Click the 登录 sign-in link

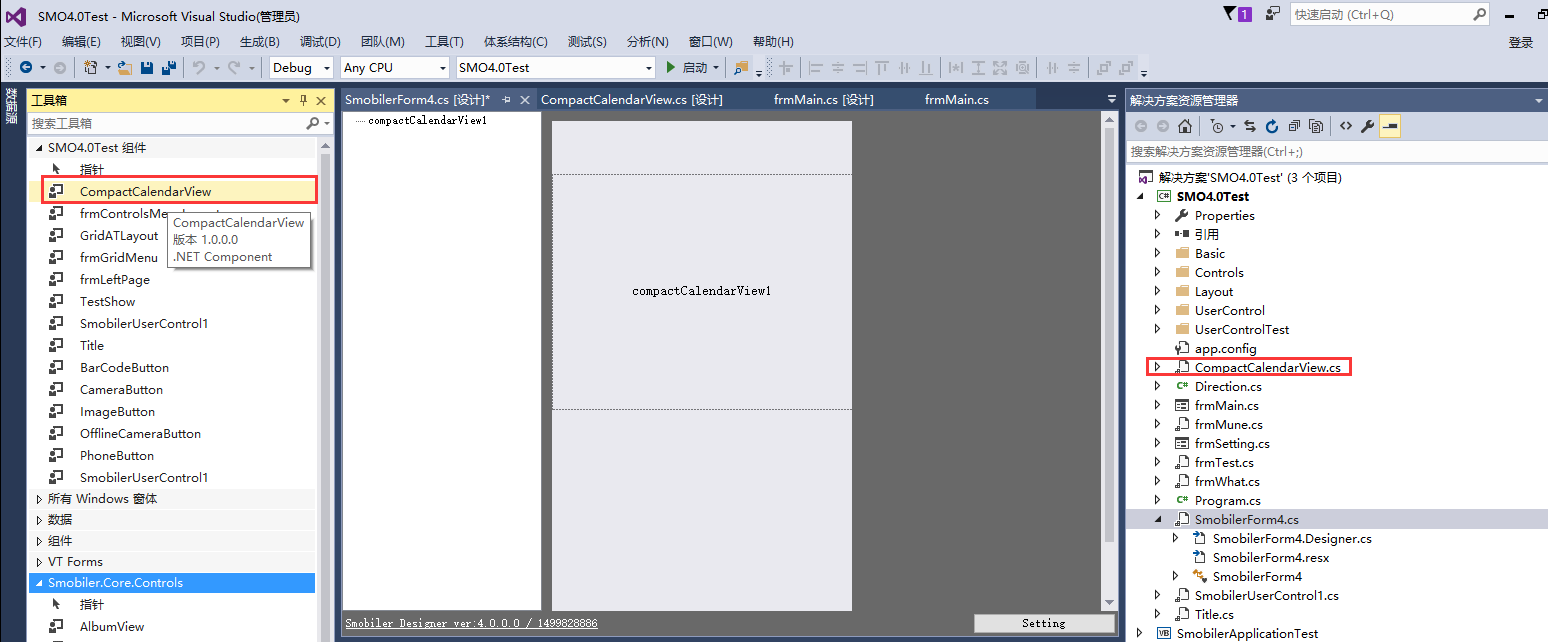[x=1521, y=42]
